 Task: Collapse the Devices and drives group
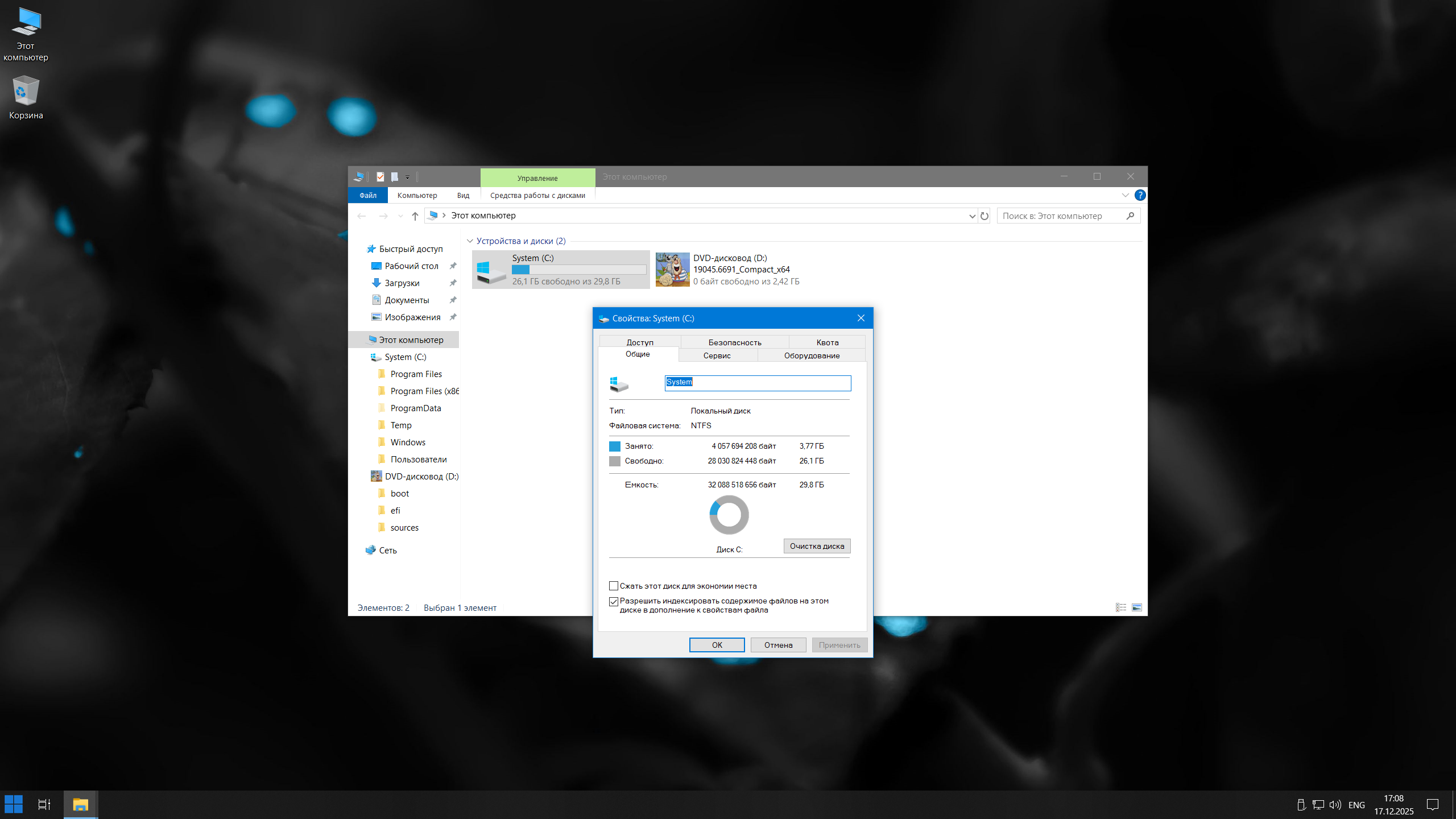point(470,241)
